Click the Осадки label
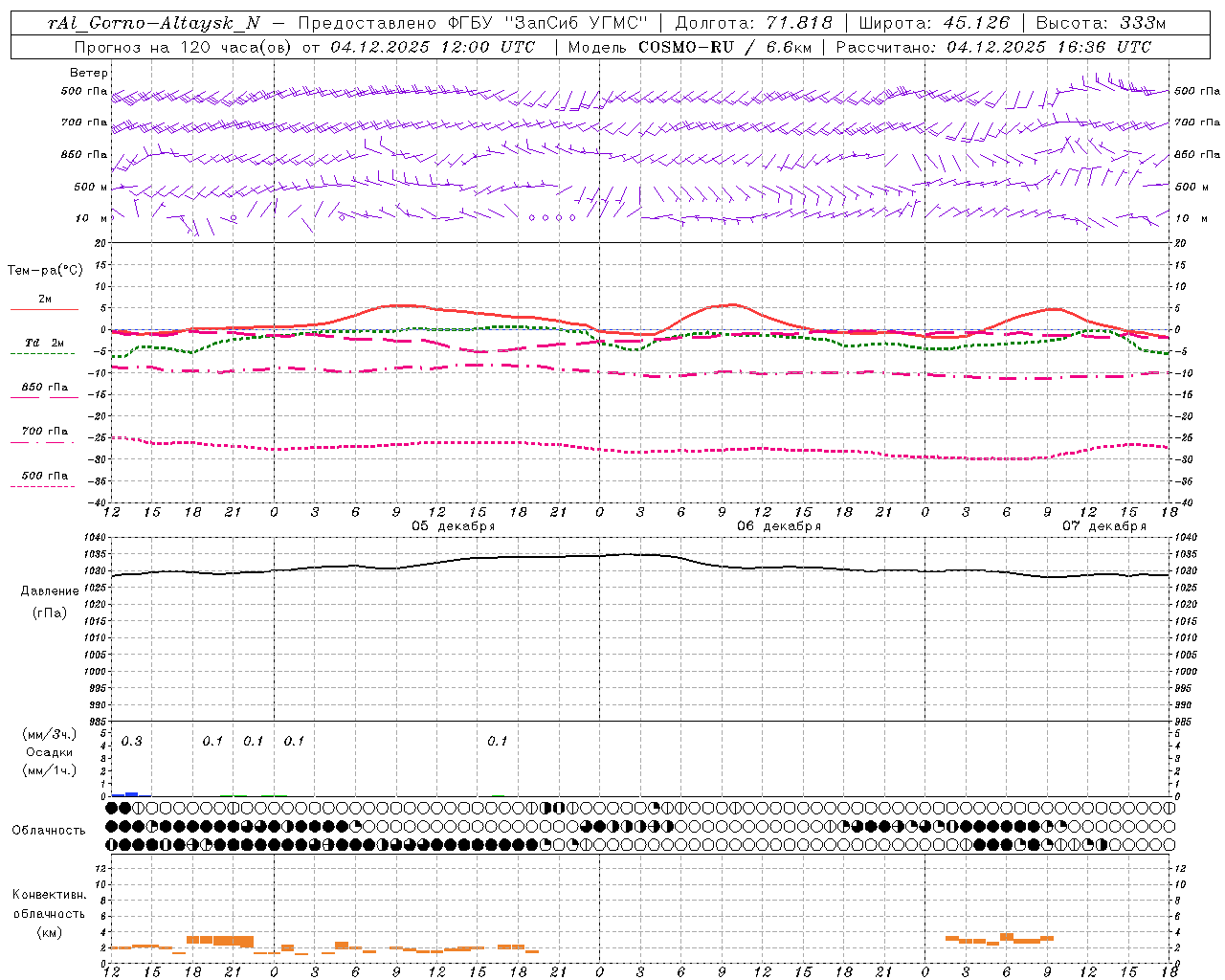 pos(50,752)
